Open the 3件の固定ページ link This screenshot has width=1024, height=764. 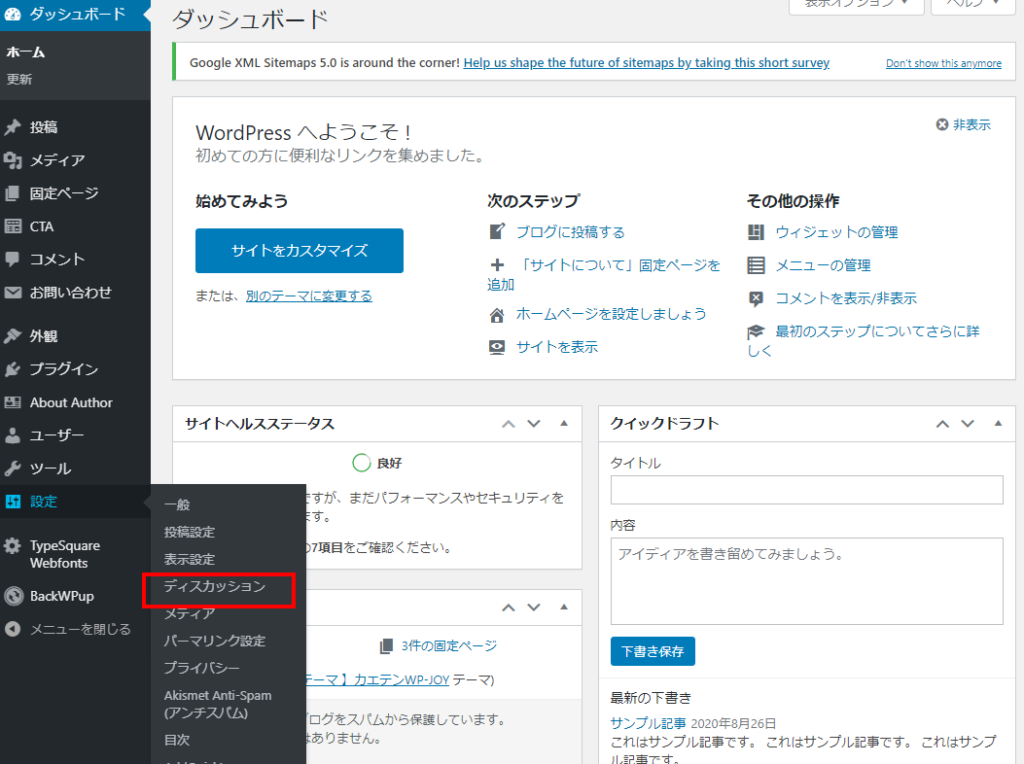coord(449,646)
